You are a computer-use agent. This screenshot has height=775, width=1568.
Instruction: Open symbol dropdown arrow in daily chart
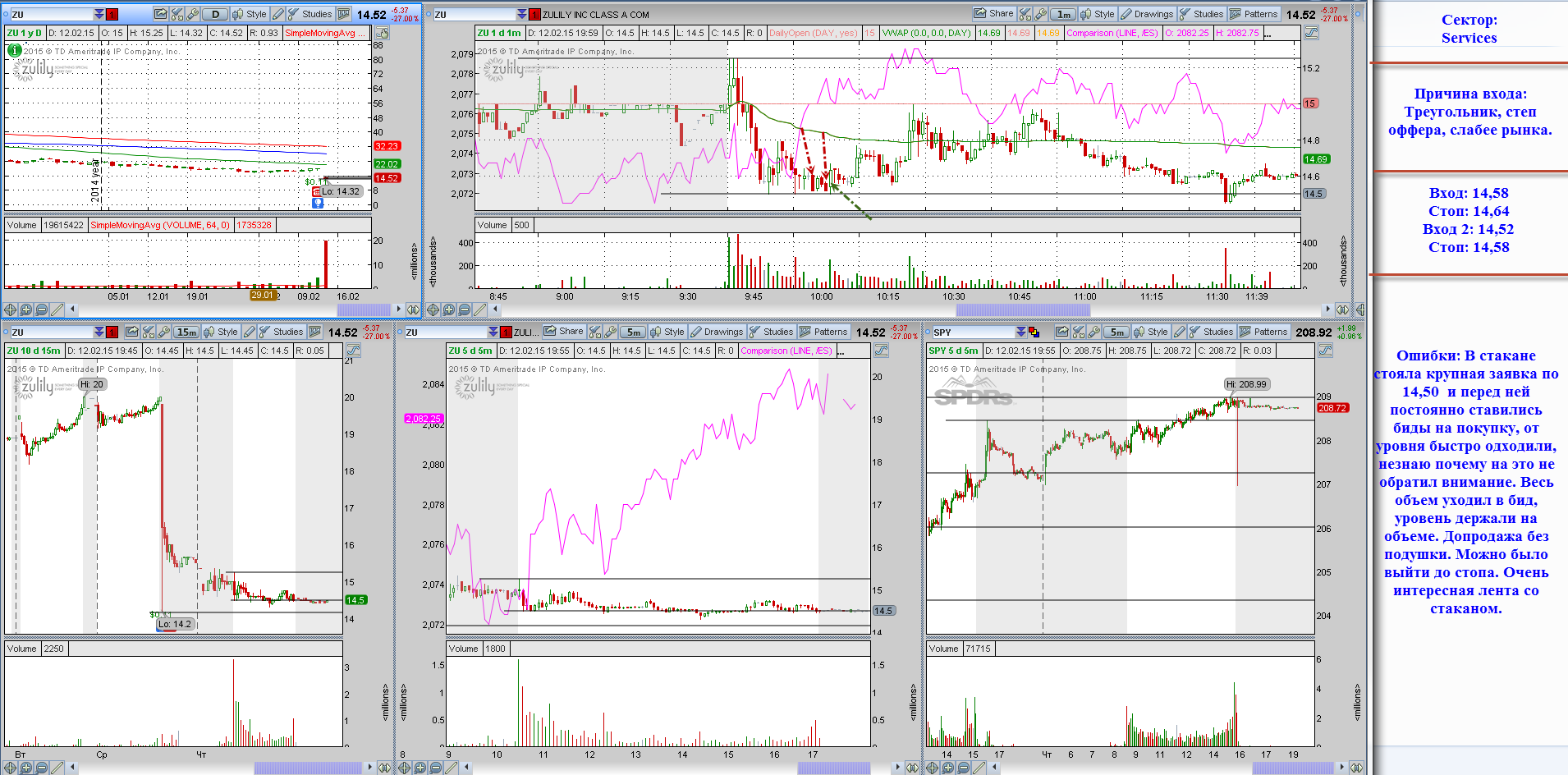(99, 14)
